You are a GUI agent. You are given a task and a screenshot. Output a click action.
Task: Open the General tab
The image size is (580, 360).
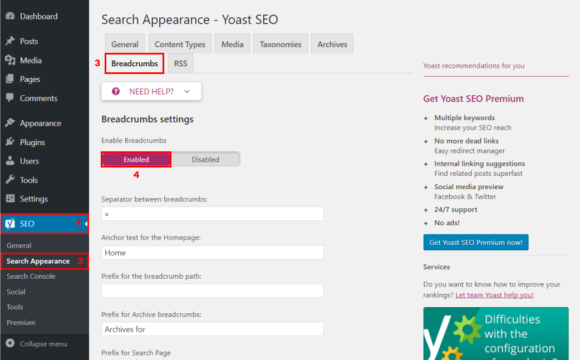click(125, 44)
